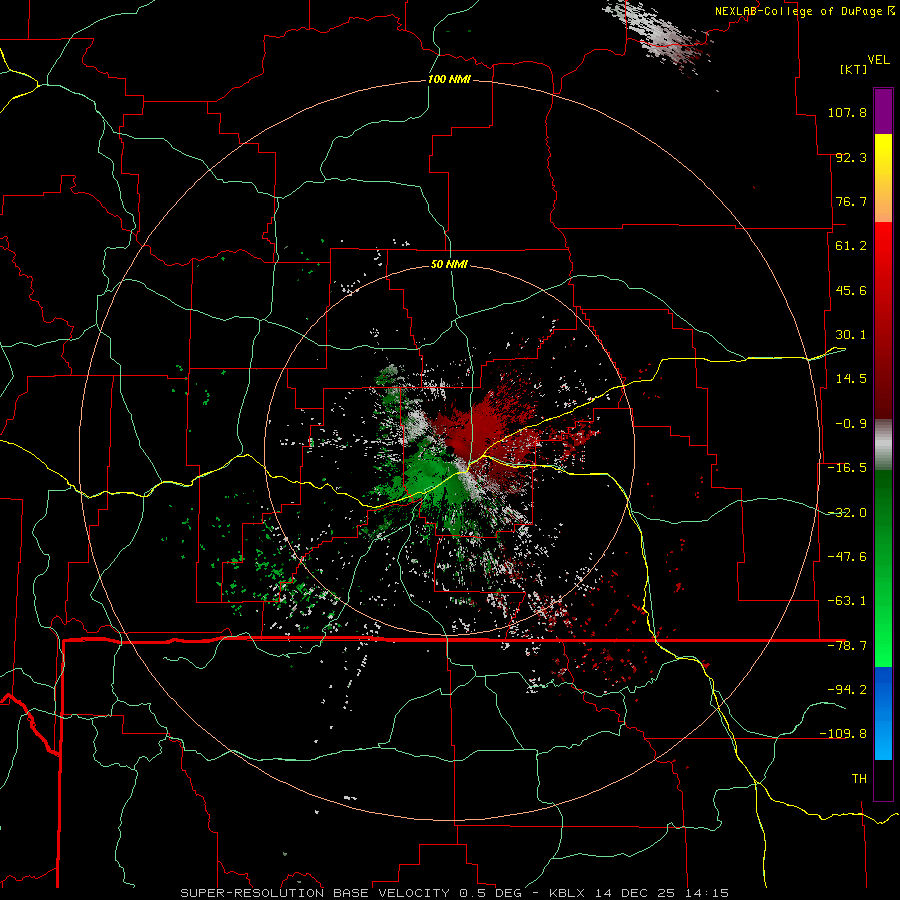Pick the gray near-zero segment of color bar

click(x=883, y=444)
